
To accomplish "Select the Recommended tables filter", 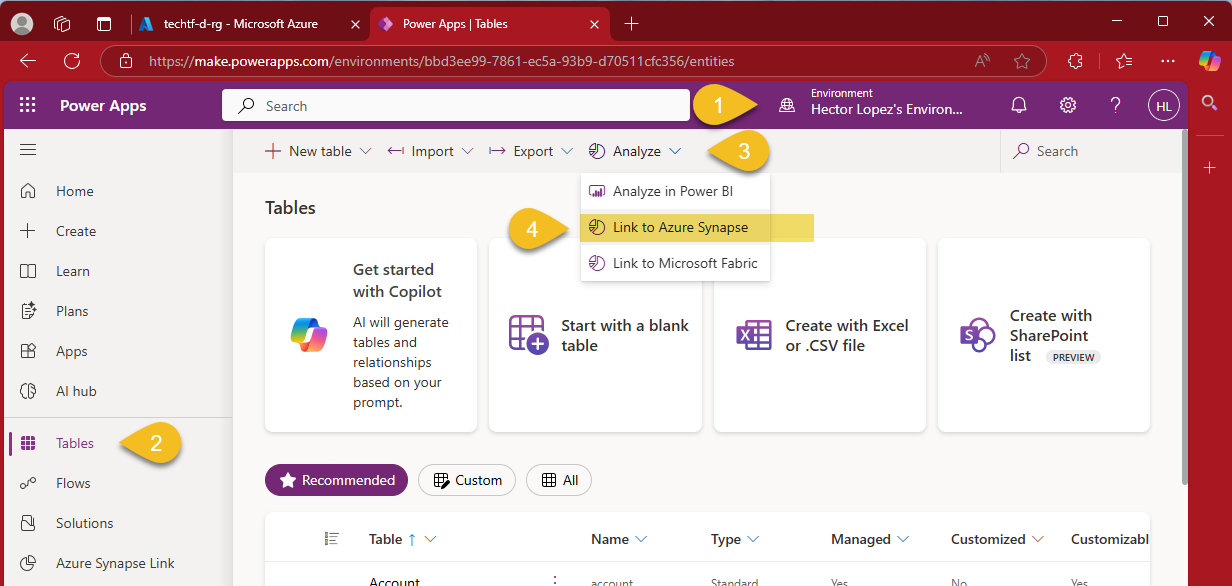I will pyautogui.click(x=336, y=480).
